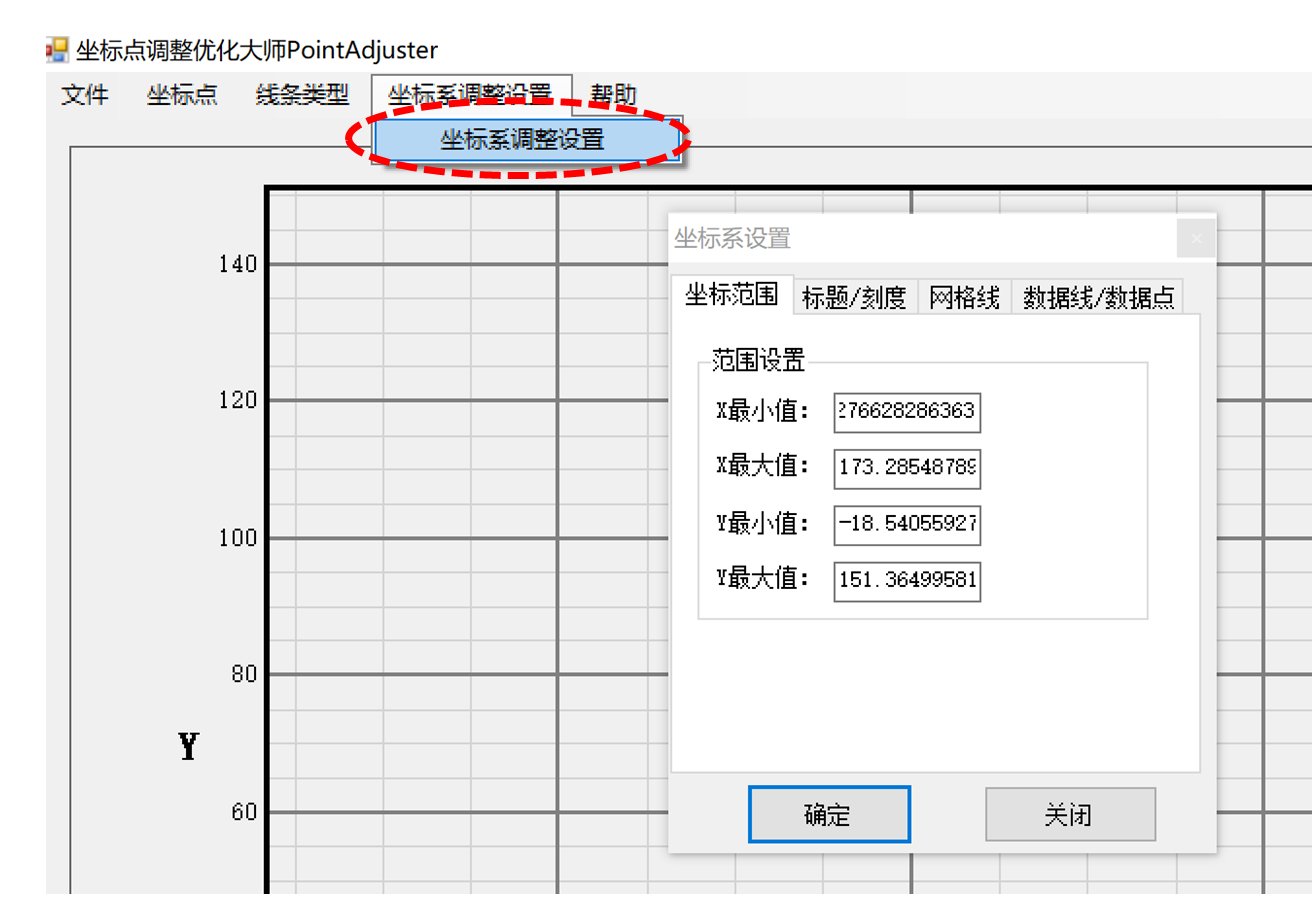The width and height of the screenshot is (1313, 902).
Task: Click the X最小值: label text
Action: [763, 410]
